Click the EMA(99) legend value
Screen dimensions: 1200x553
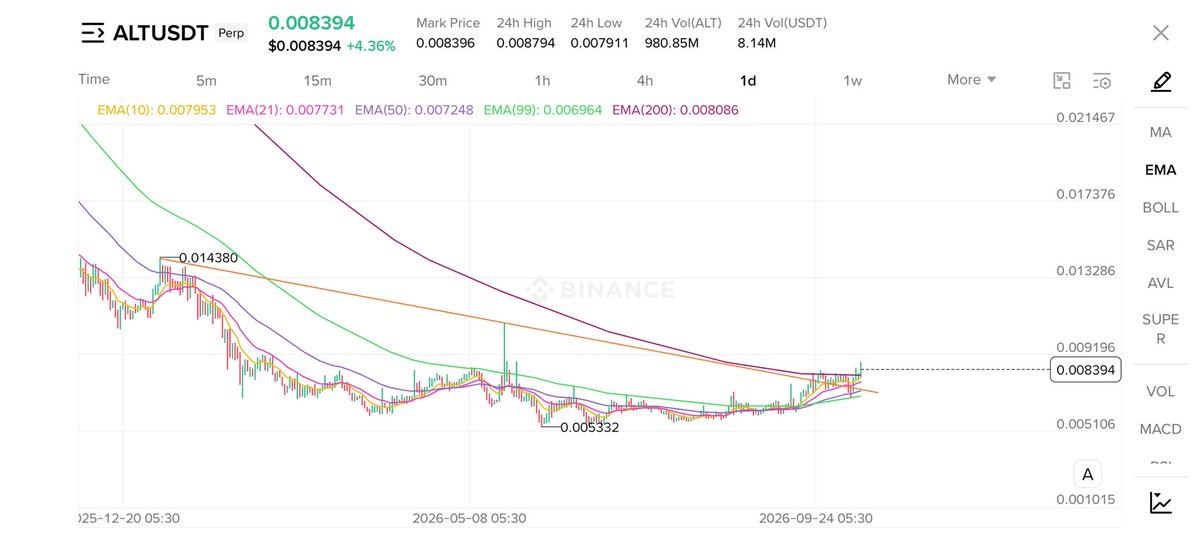click(x=543, y=109)
